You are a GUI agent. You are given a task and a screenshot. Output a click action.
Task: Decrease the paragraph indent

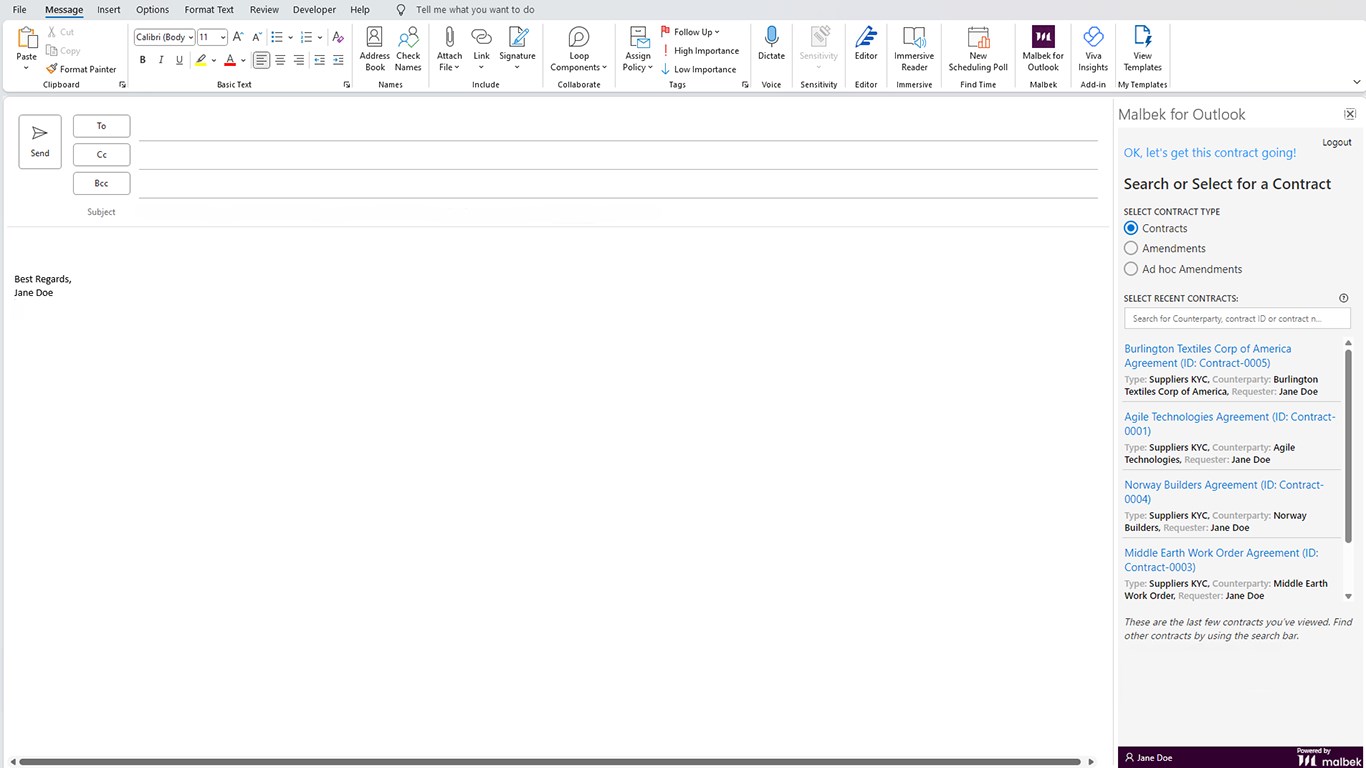click(x=319, y=60)
